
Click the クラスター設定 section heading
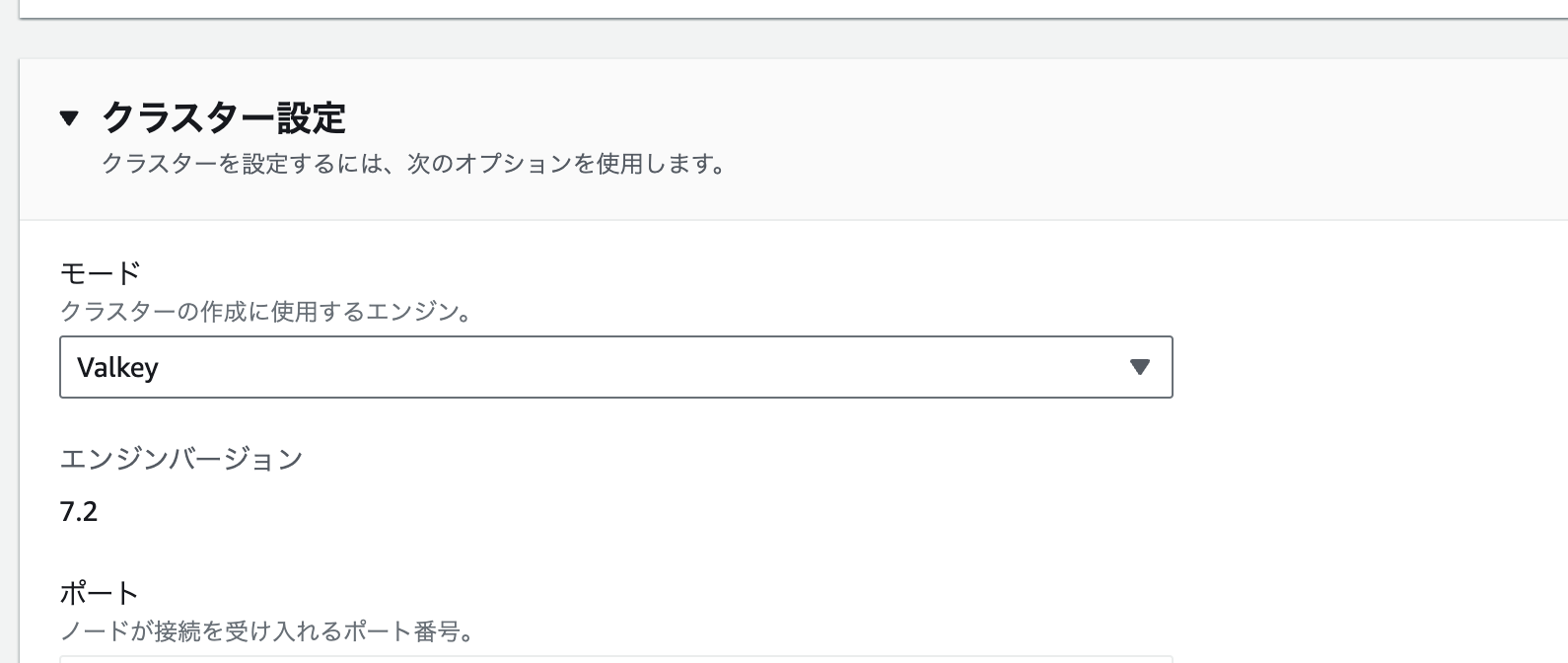point(224,118)
